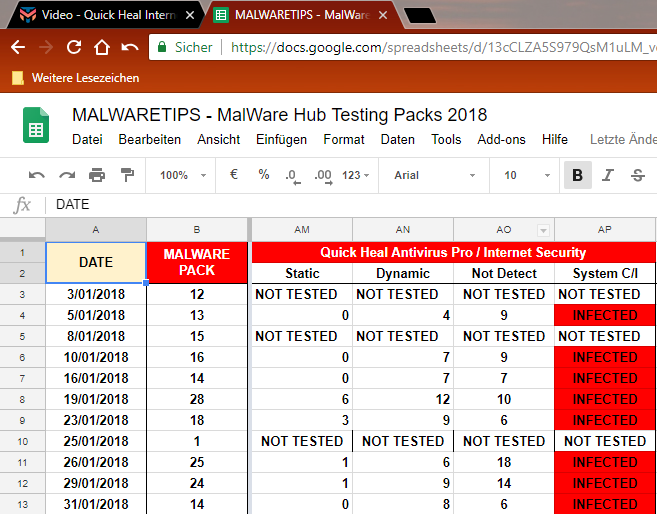The height and width of the screenshot is (514, 657).
Task: Open the browser home page icon
Action: click(102, 47)
